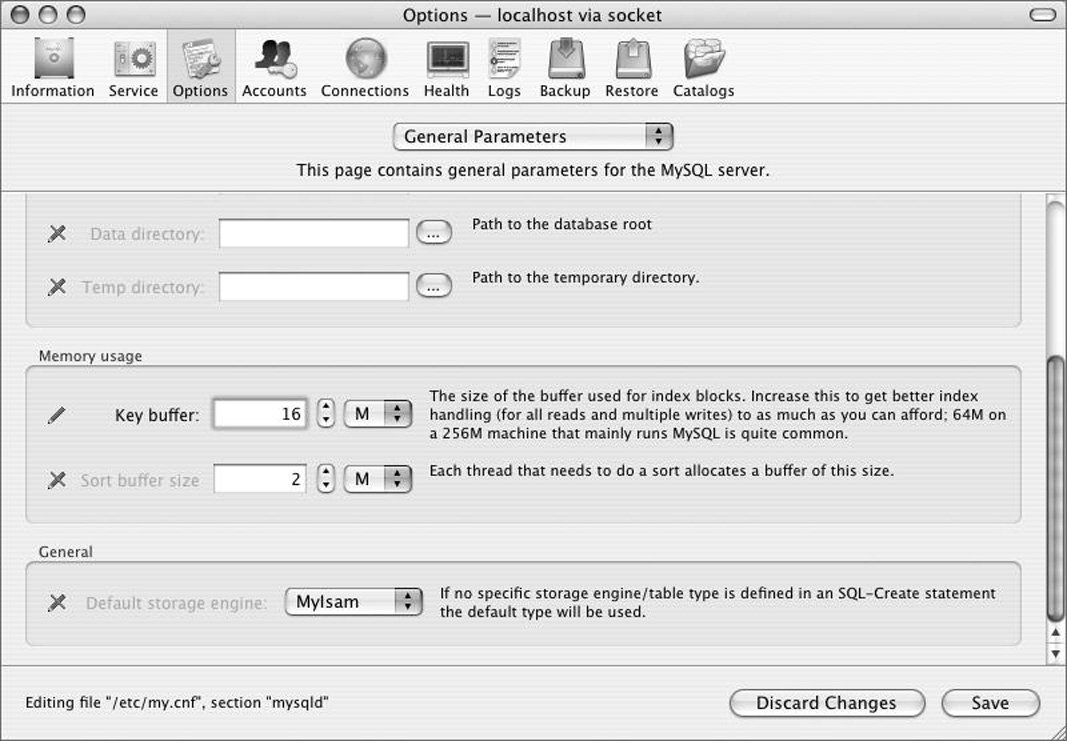
Task: Click the 'Editing file "/etc/my.cnf"' status text
Action: 177,702
